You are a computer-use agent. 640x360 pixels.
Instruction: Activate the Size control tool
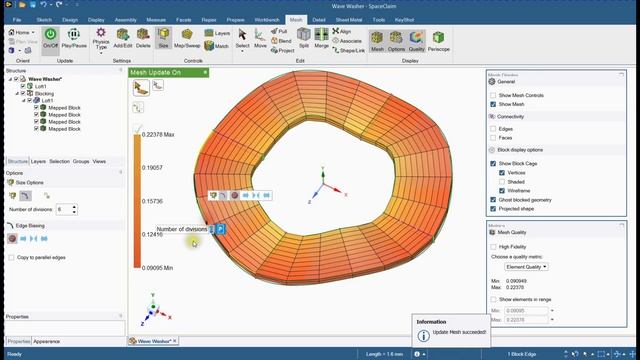tap(163, 38)
